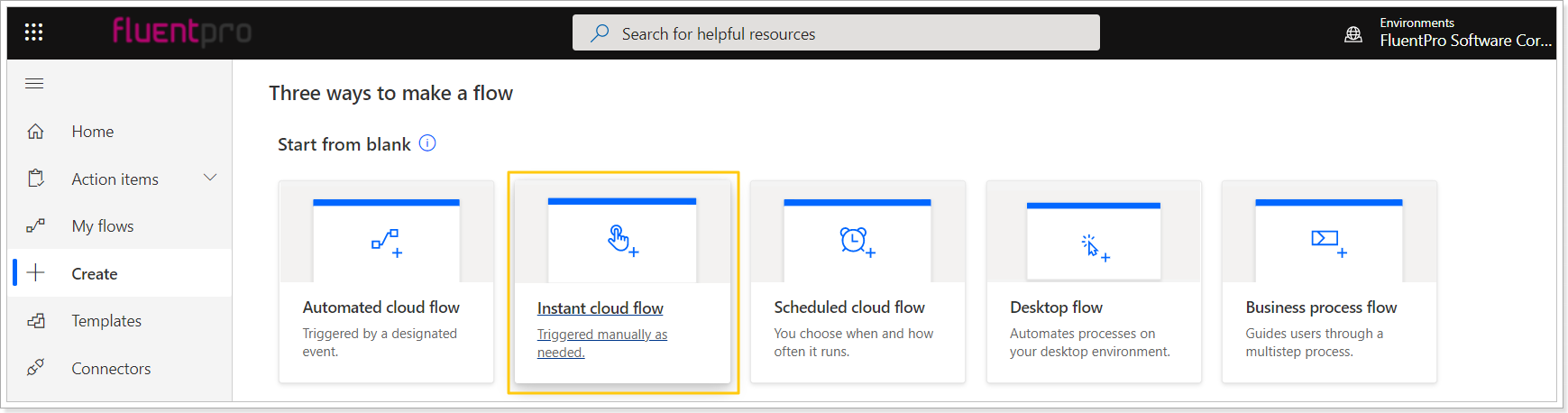Collapse the left navigation hamburger menu
Image resolution: width=1568 pixels, height=413 pixels.
34,84
